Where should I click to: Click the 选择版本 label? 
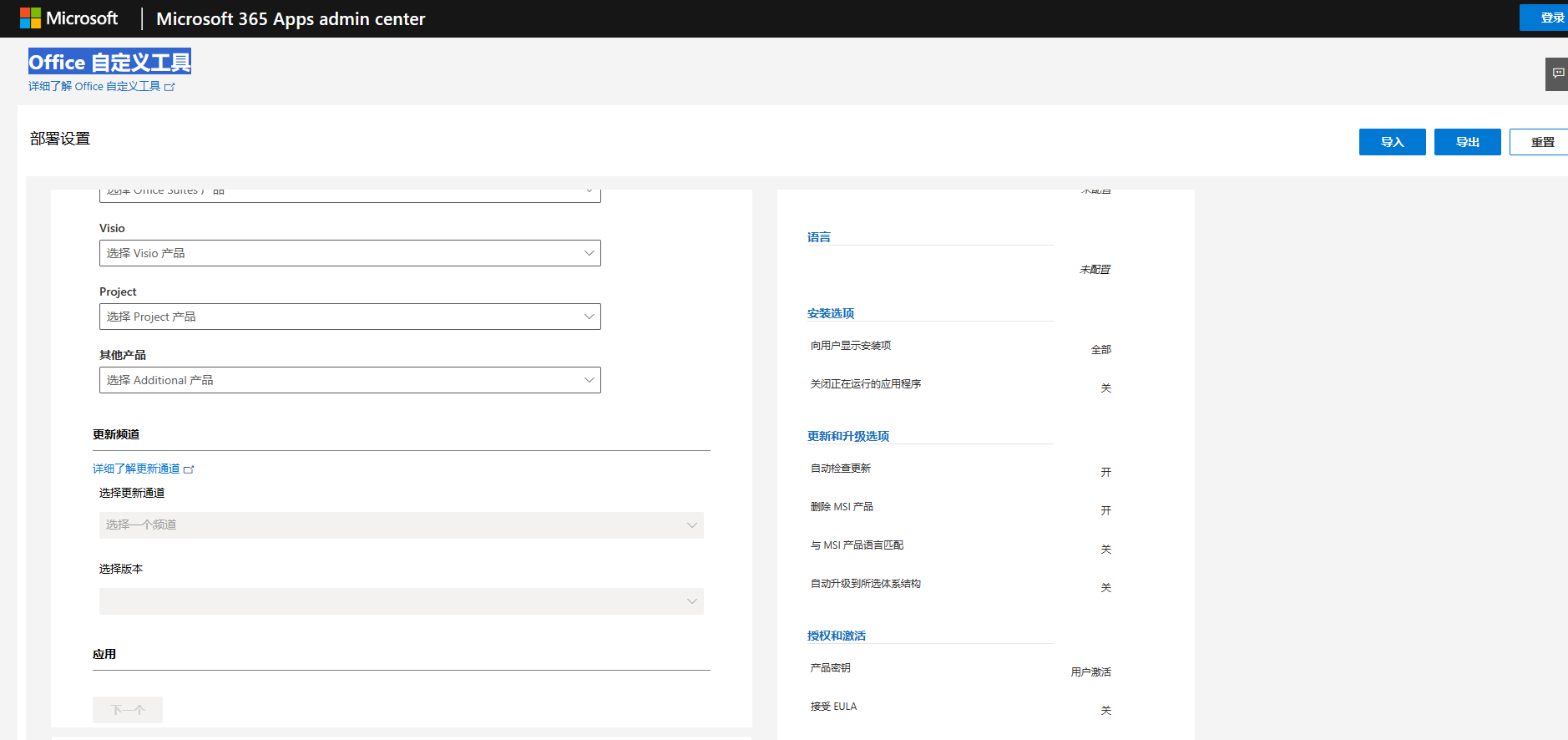[x=121, y=569]
